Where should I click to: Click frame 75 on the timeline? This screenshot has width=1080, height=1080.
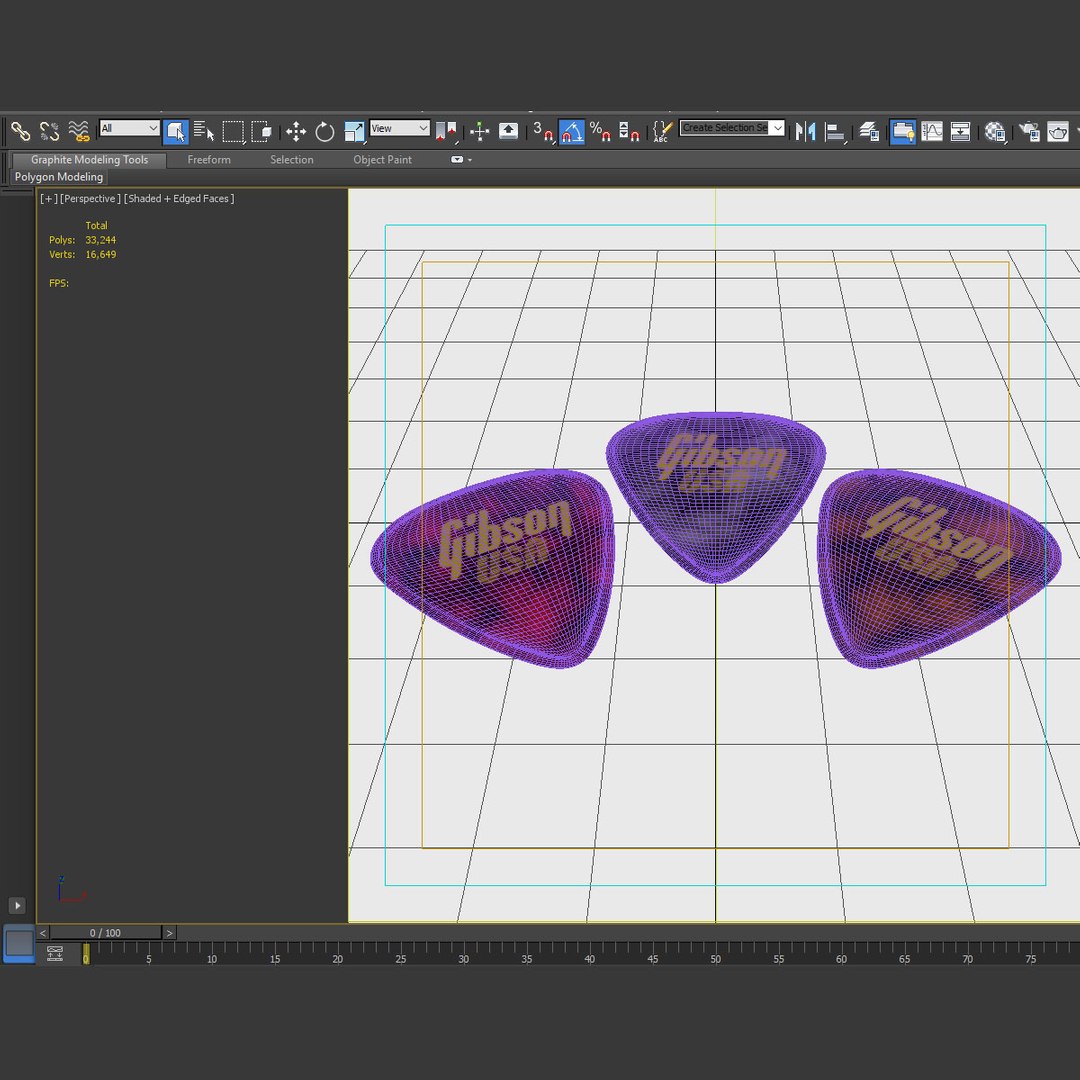point(1030,958)
